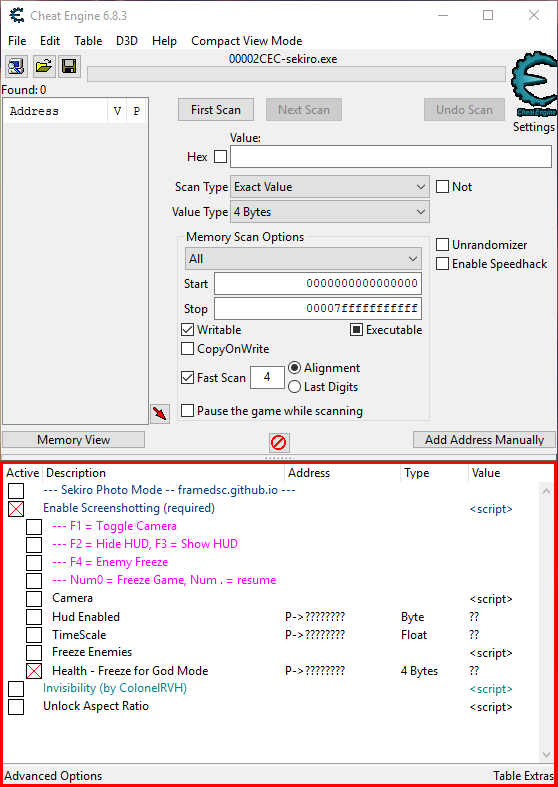Open the Value Type dropdown

coord(330,212)
